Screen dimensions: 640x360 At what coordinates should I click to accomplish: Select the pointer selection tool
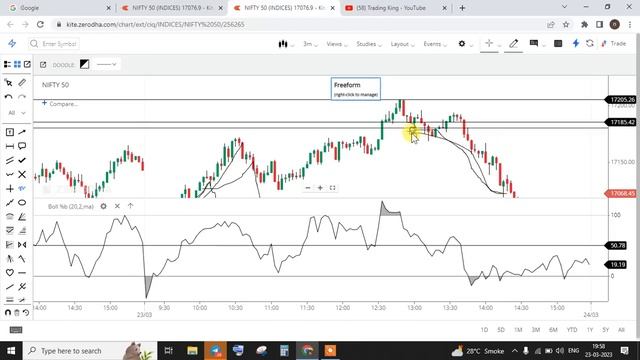pos(9,83)
